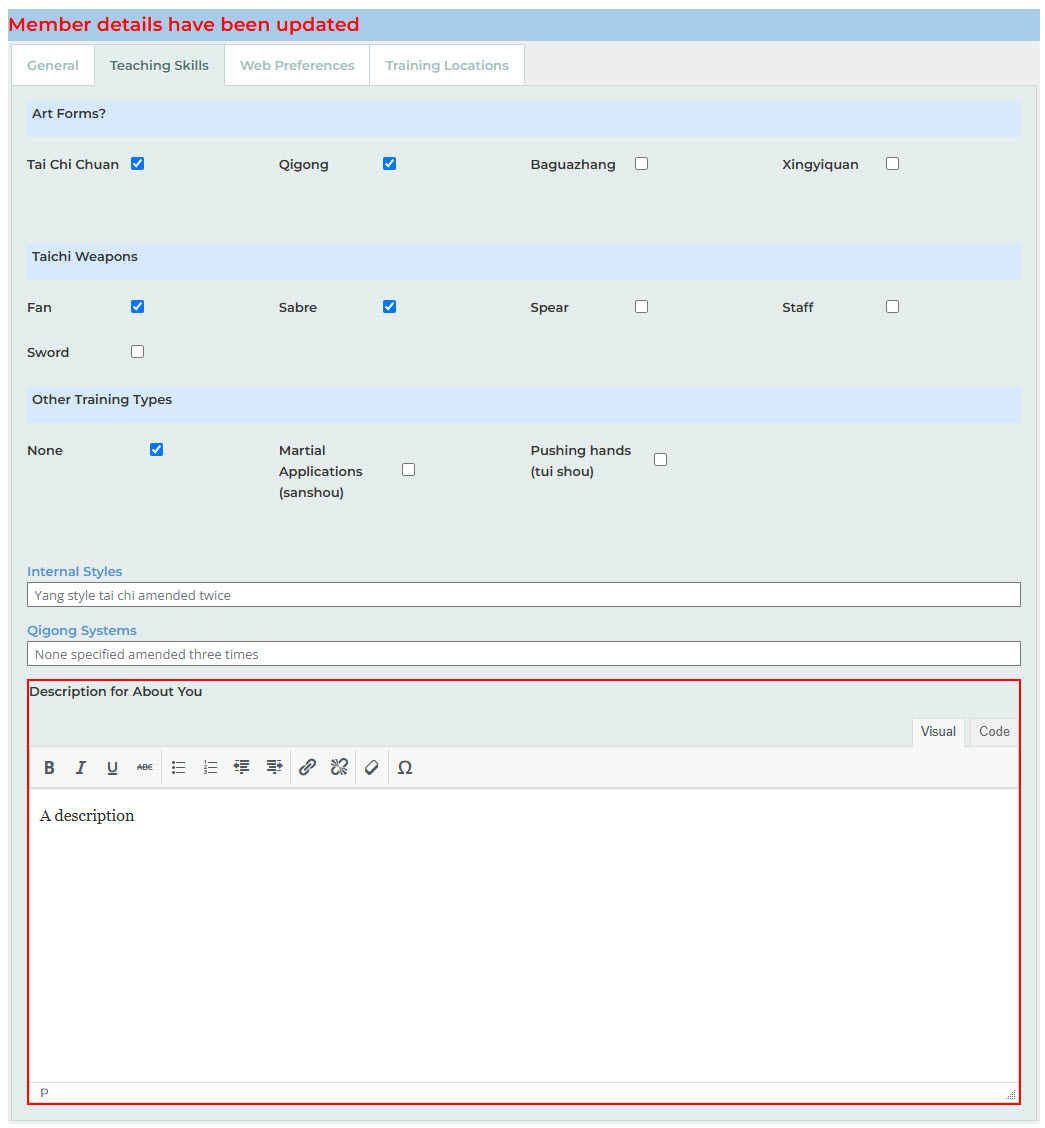Check the Baguazhang checkbox
1045x1128 pixels.
click(x=642, y=164)
